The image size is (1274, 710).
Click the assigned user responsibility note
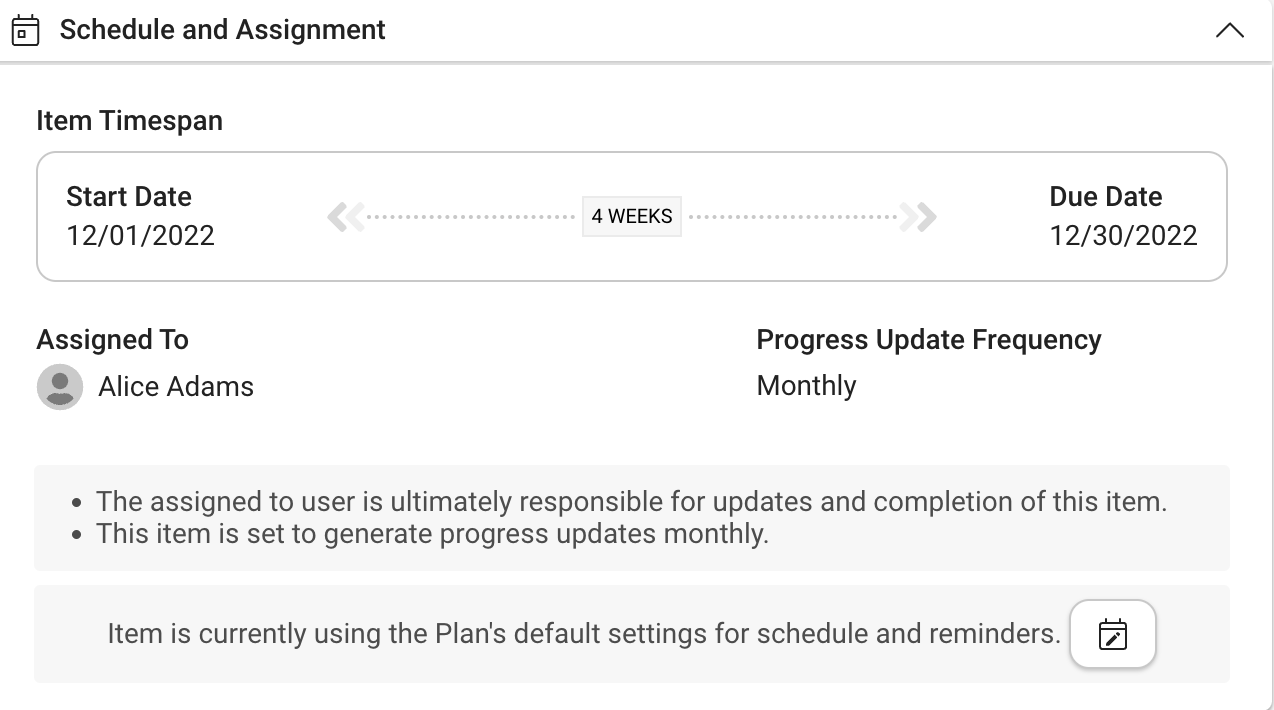631,501
